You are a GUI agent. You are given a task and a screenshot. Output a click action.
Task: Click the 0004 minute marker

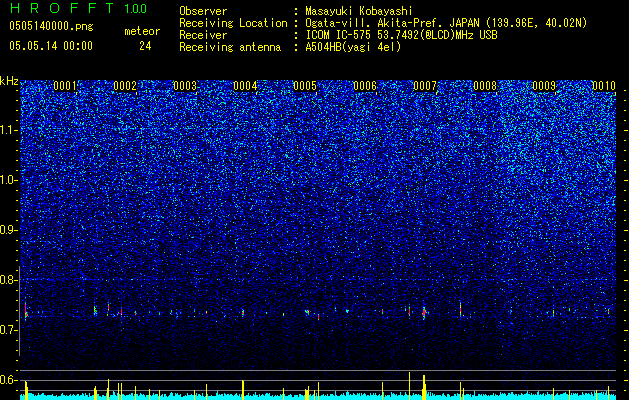pos(245,86)
